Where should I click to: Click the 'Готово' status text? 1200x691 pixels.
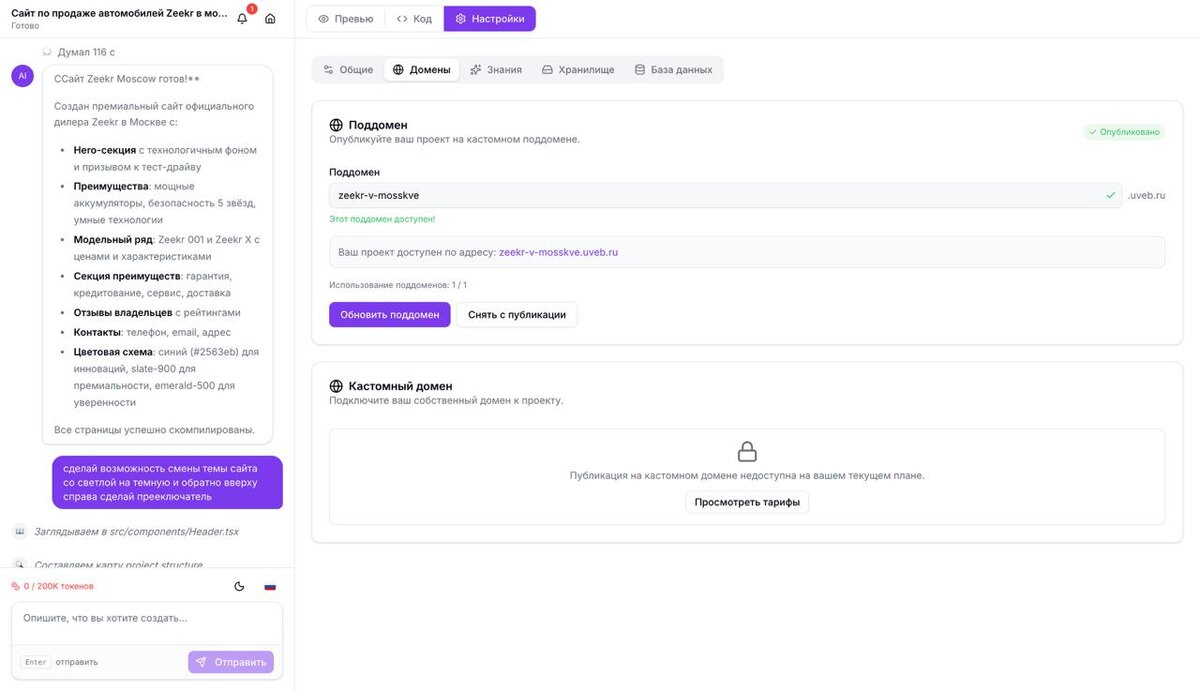pyautogui.click(x=25, y=26)
